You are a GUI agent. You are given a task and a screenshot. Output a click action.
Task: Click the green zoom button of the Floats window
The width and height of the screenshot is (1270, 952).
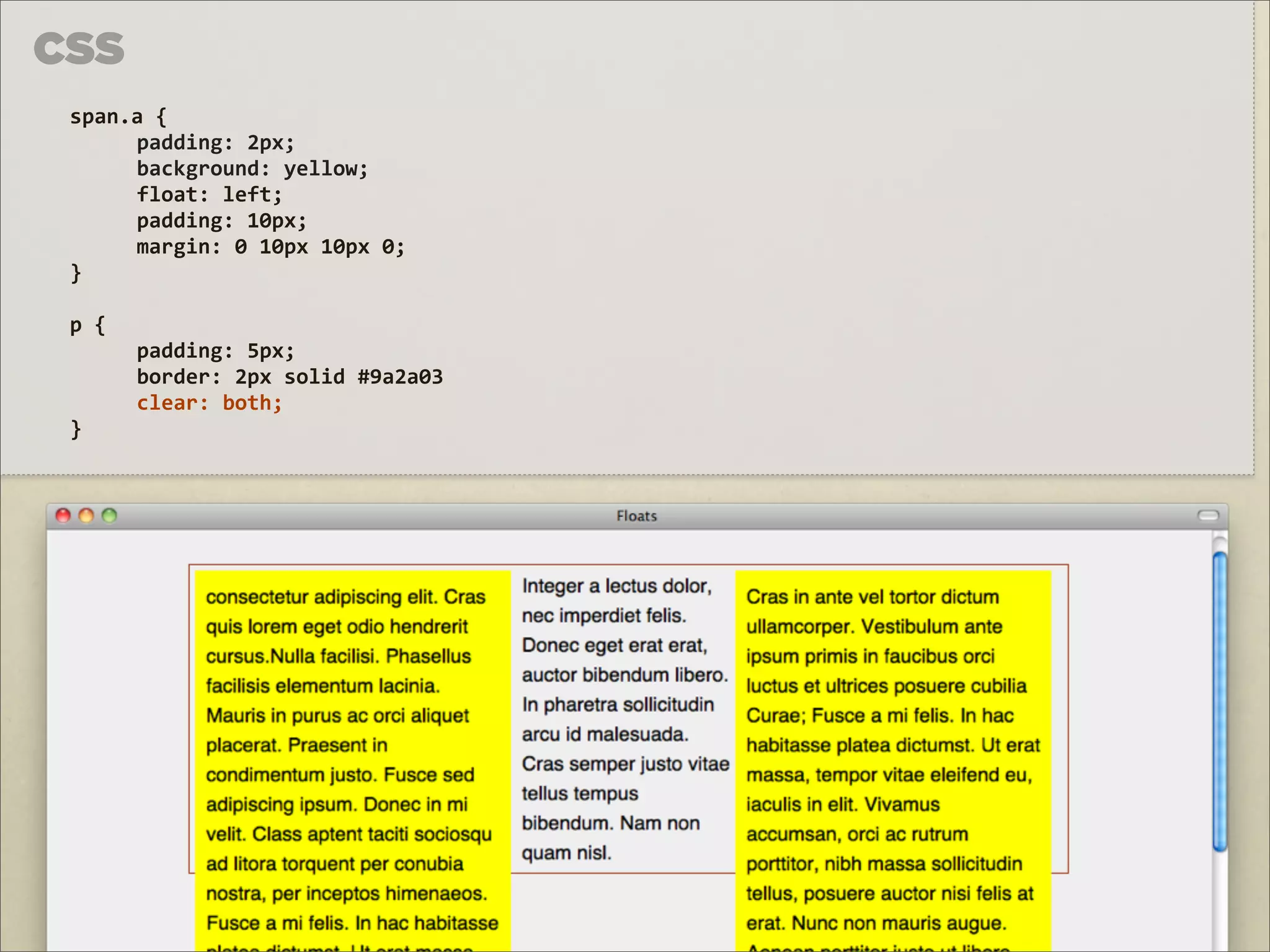(109, 516)
